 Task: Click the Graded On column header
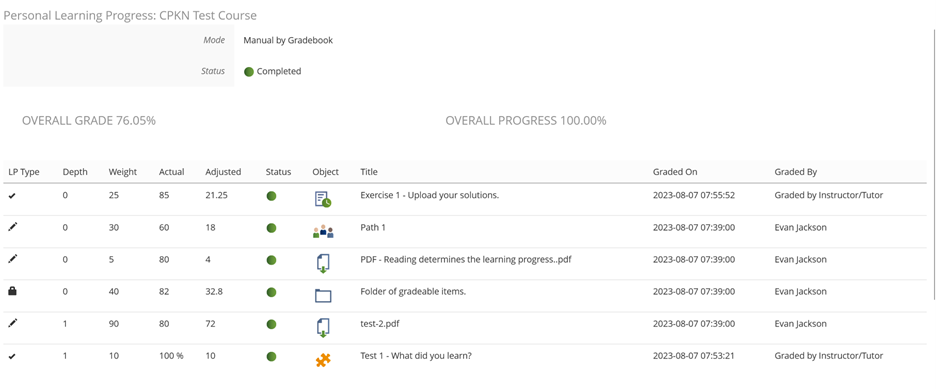[675, 172]
